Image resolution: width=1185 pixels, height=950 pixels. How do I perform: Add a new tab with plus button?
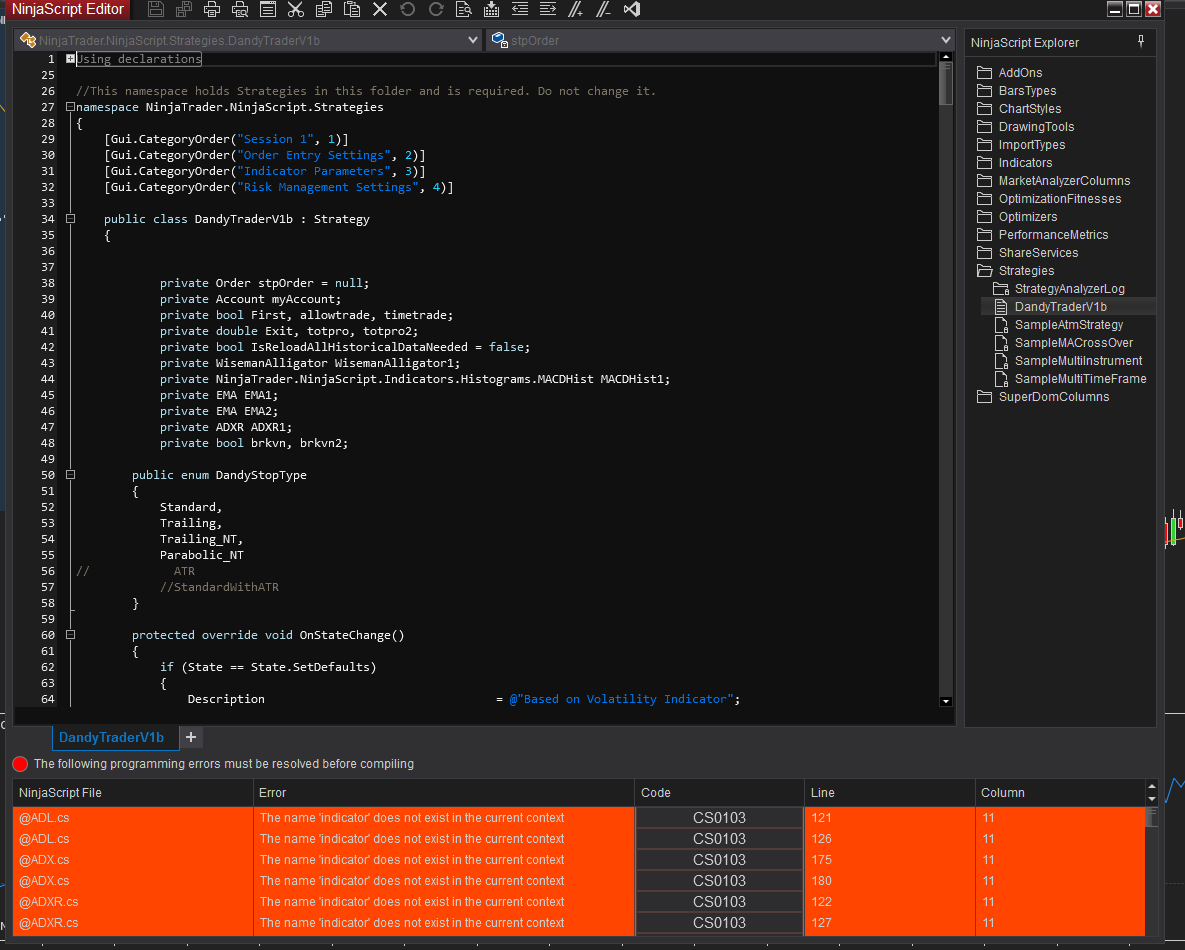click(191, 738)
